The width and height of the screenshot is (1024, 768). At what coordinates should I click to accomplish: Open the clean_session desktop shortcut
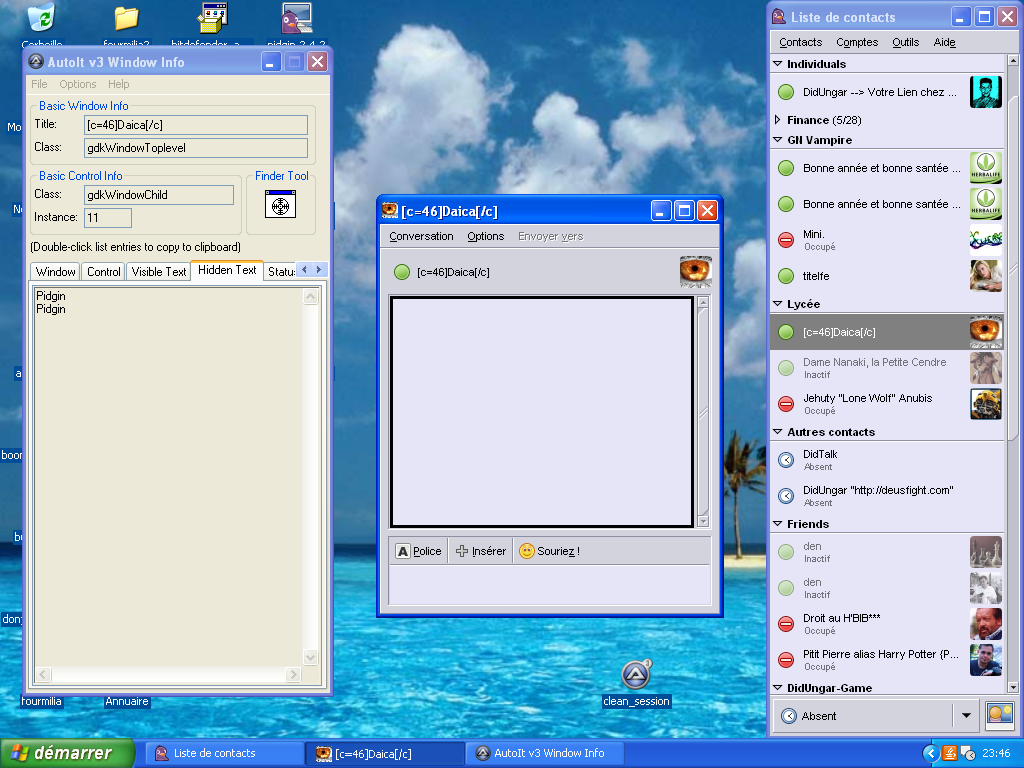coord(635,676)
